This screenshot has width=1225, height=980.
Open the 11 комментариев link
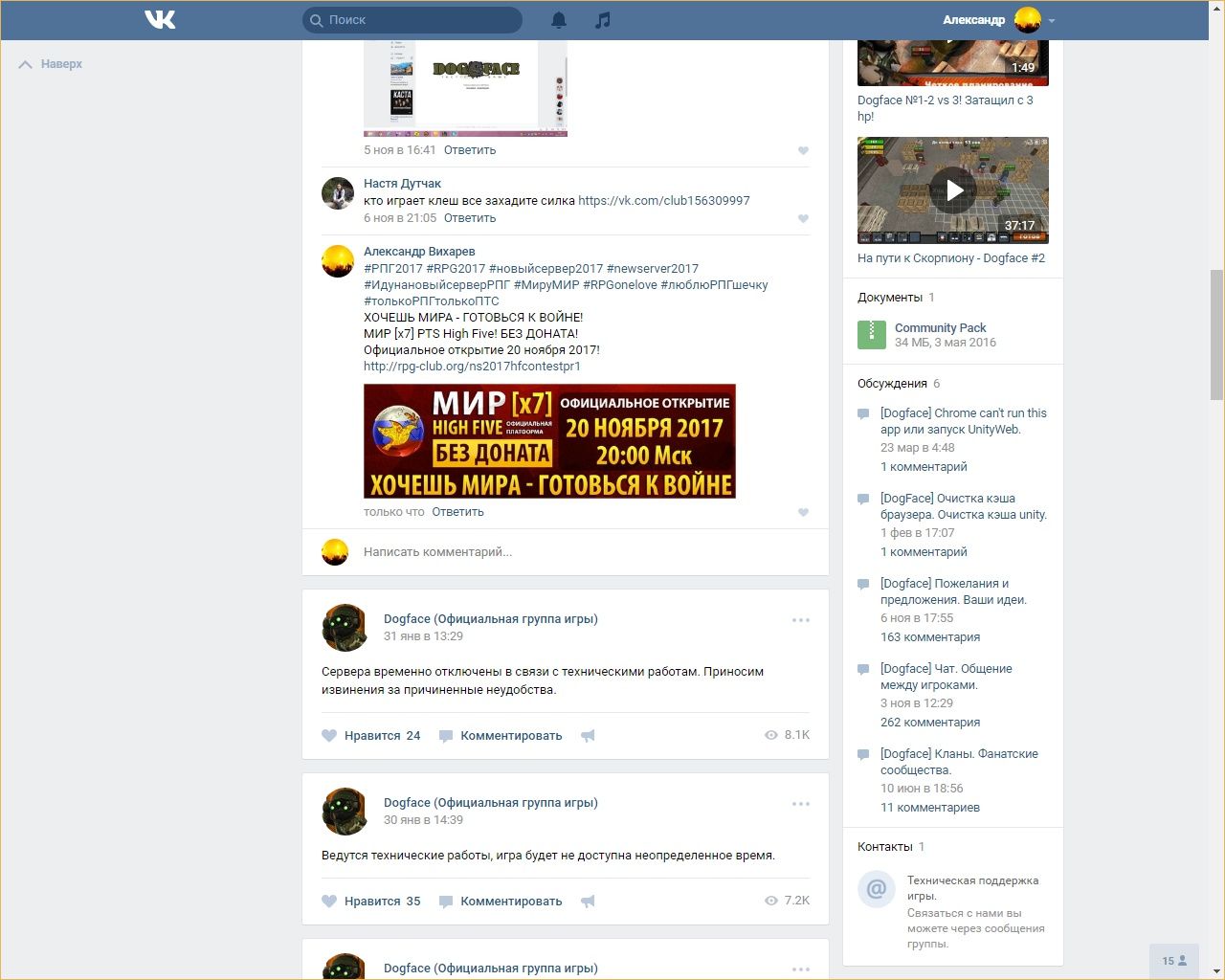930,808
